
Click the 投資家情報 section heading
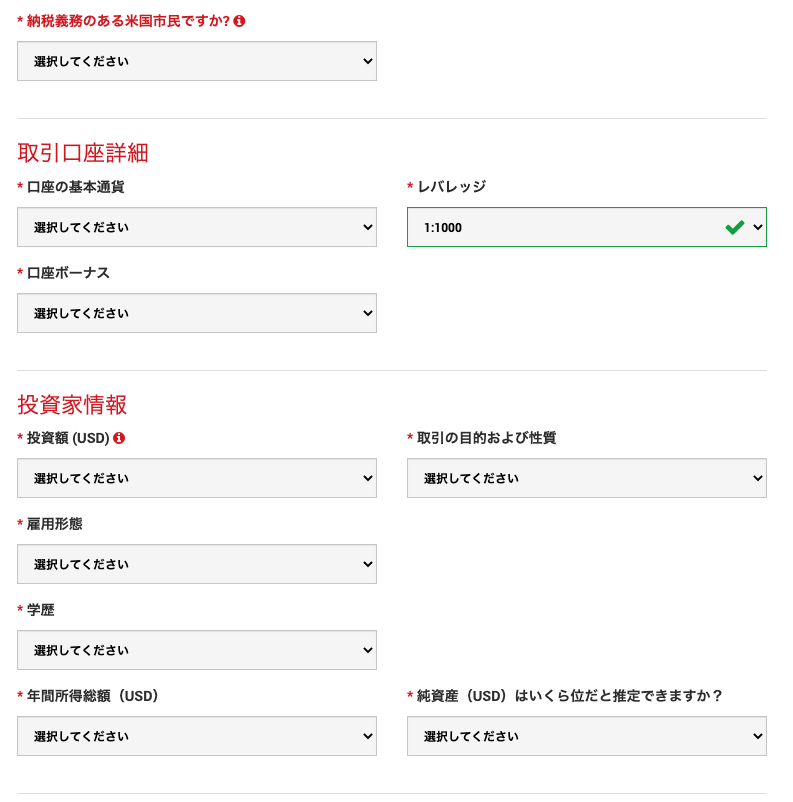(x=72, y=405)
